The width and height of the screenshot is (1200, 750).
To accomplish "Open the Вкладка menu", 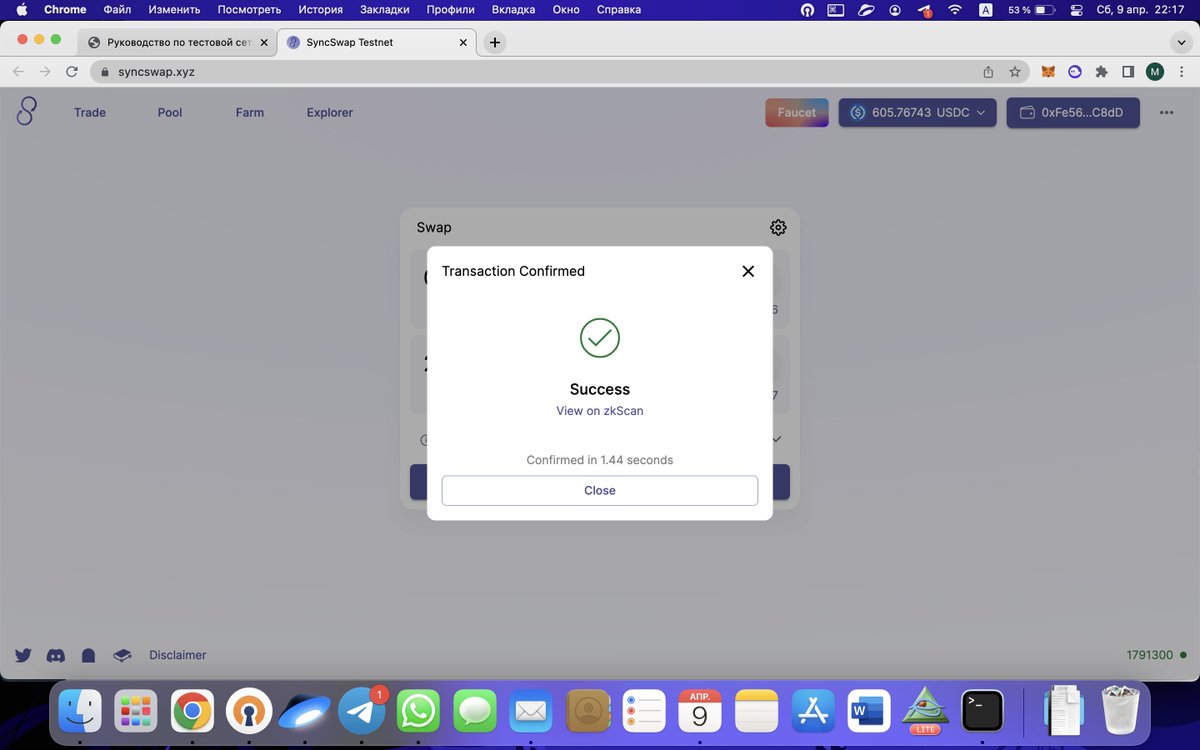I will [514, 10].
